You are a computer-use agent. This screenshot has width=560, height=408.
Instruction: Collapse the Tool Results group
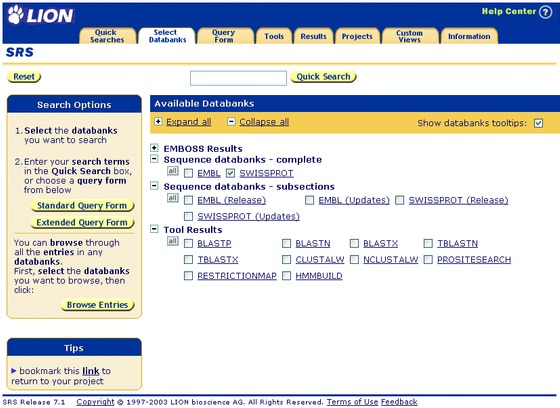click(154, 229)
